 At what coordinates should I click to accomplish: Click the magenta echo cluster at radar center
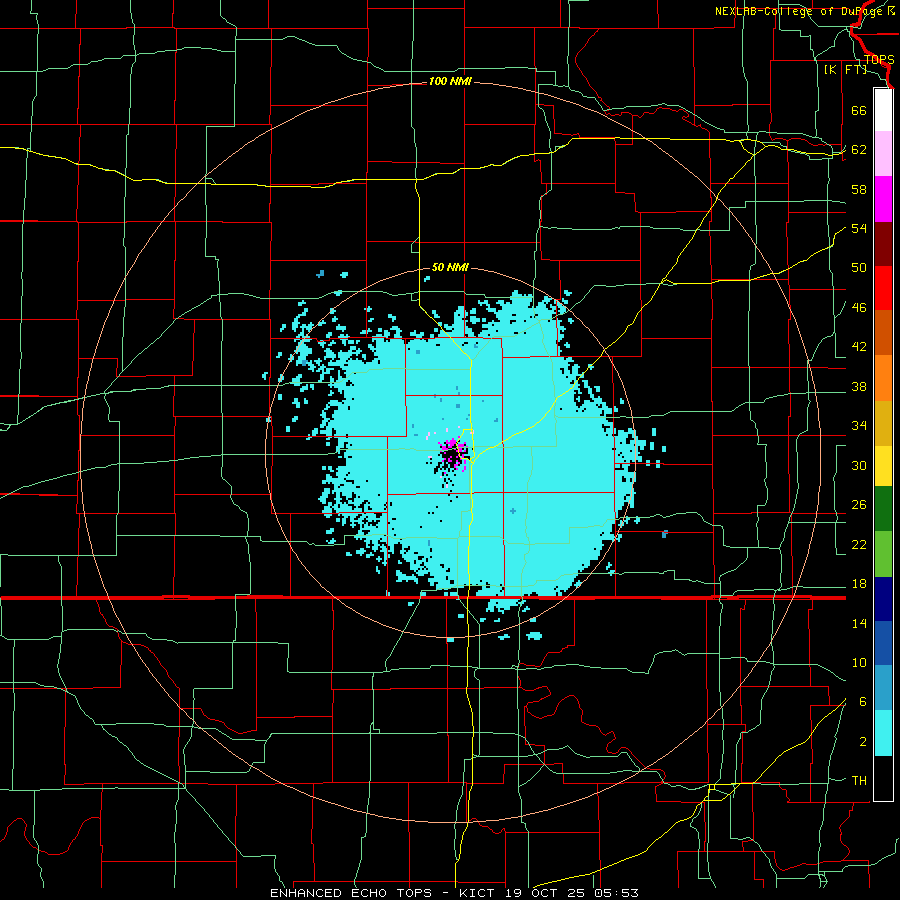pyautogui.click(x=453, y=454)
